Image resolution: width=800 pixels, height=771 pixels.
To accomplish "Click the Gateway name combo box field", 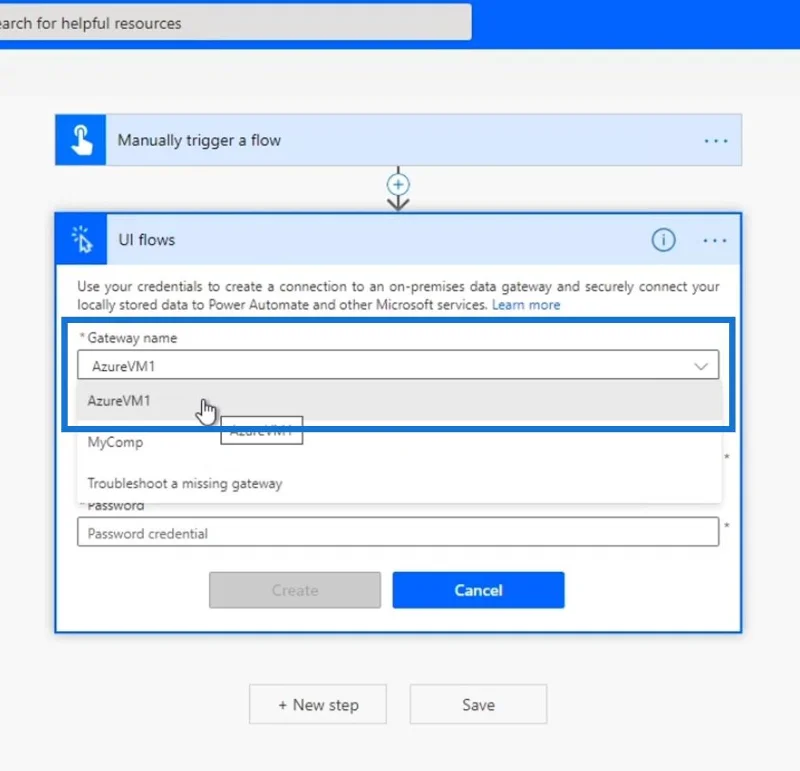I will [x=398, y=365].
